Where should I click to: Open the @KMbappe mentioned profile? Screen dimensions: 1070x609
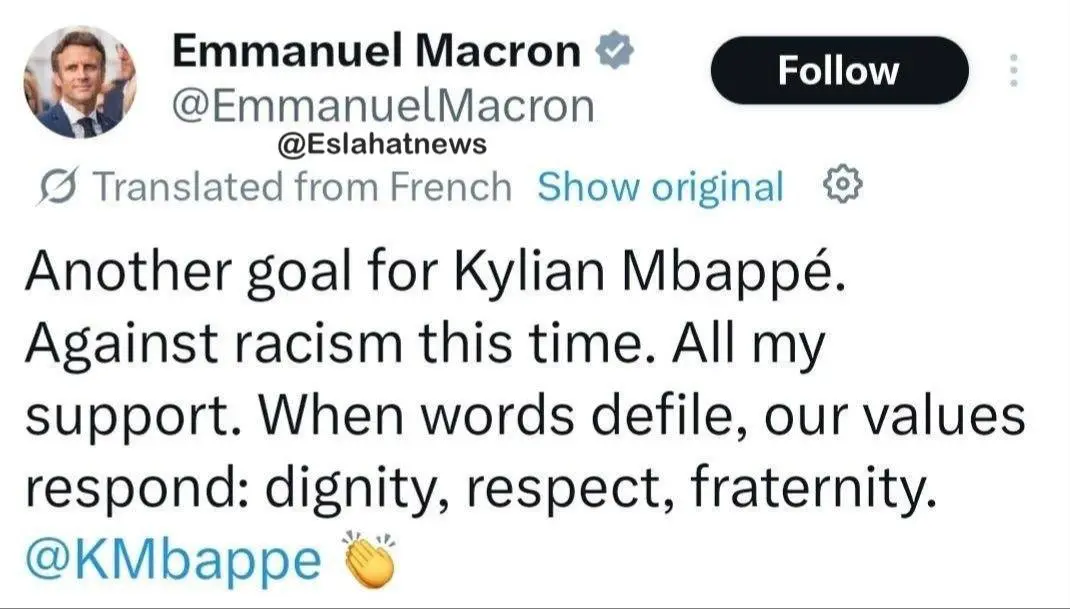click(173, 561)
